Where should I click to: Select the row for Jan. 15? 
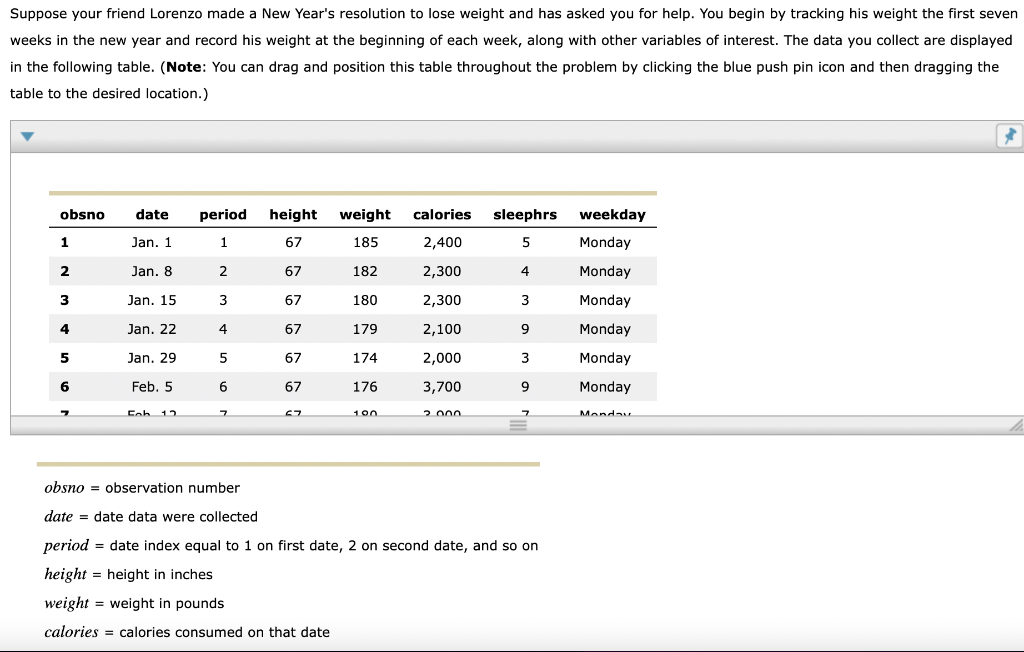[152, 300]
